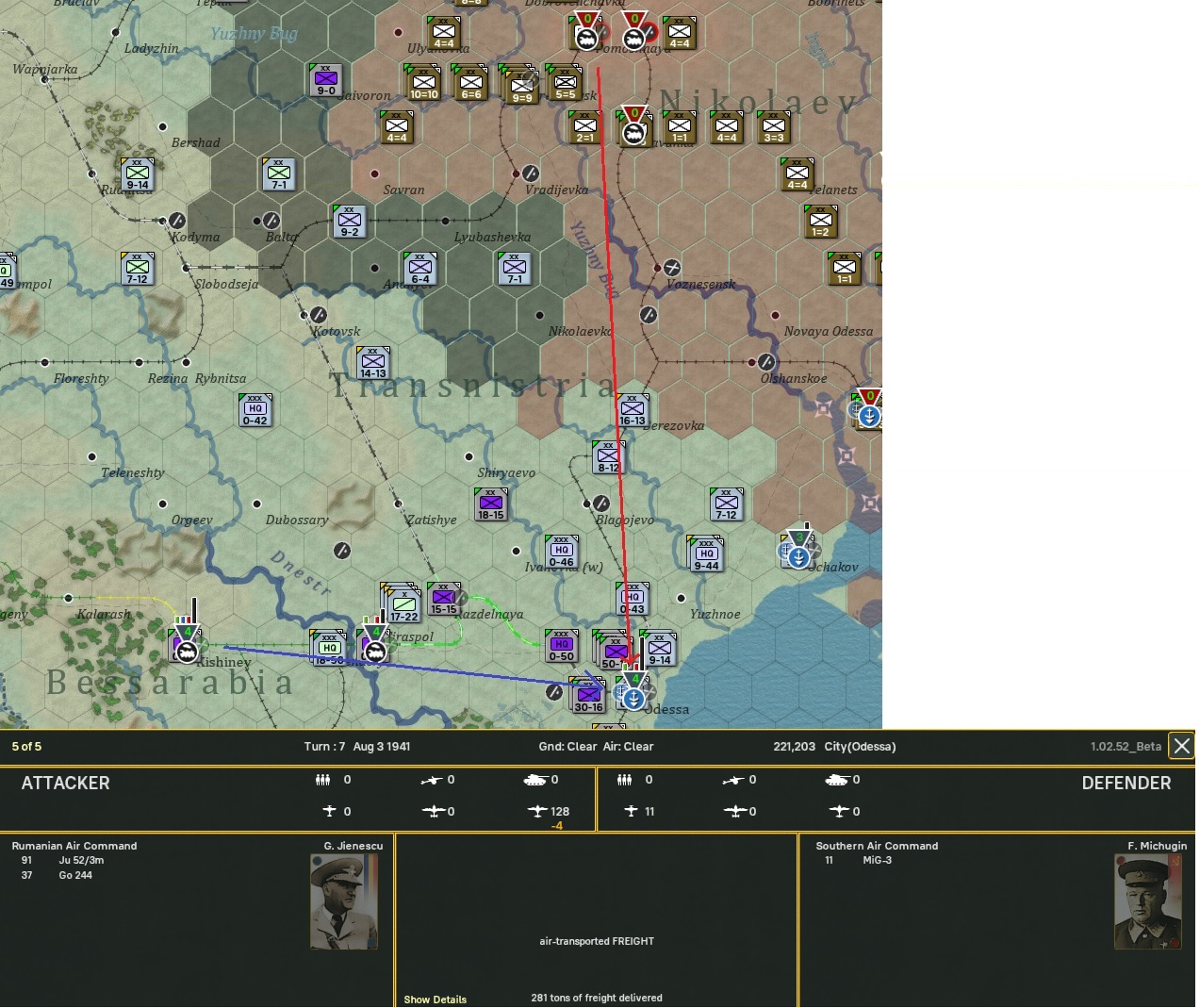The height and width of the screenshot is (1008, 1200).
Task: Select the purple 18-15 division counter
Action: [491, 504]
